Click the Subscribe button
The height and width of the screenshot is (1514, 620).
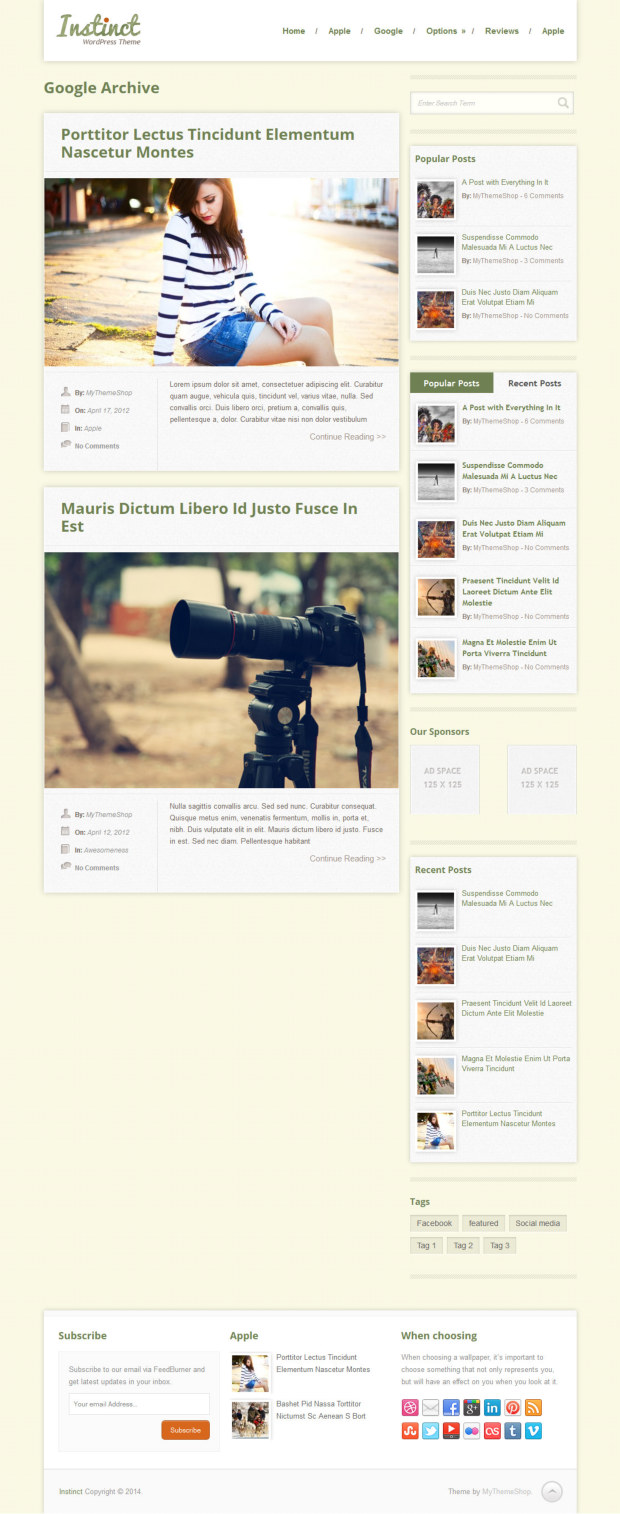(185, 1430)
